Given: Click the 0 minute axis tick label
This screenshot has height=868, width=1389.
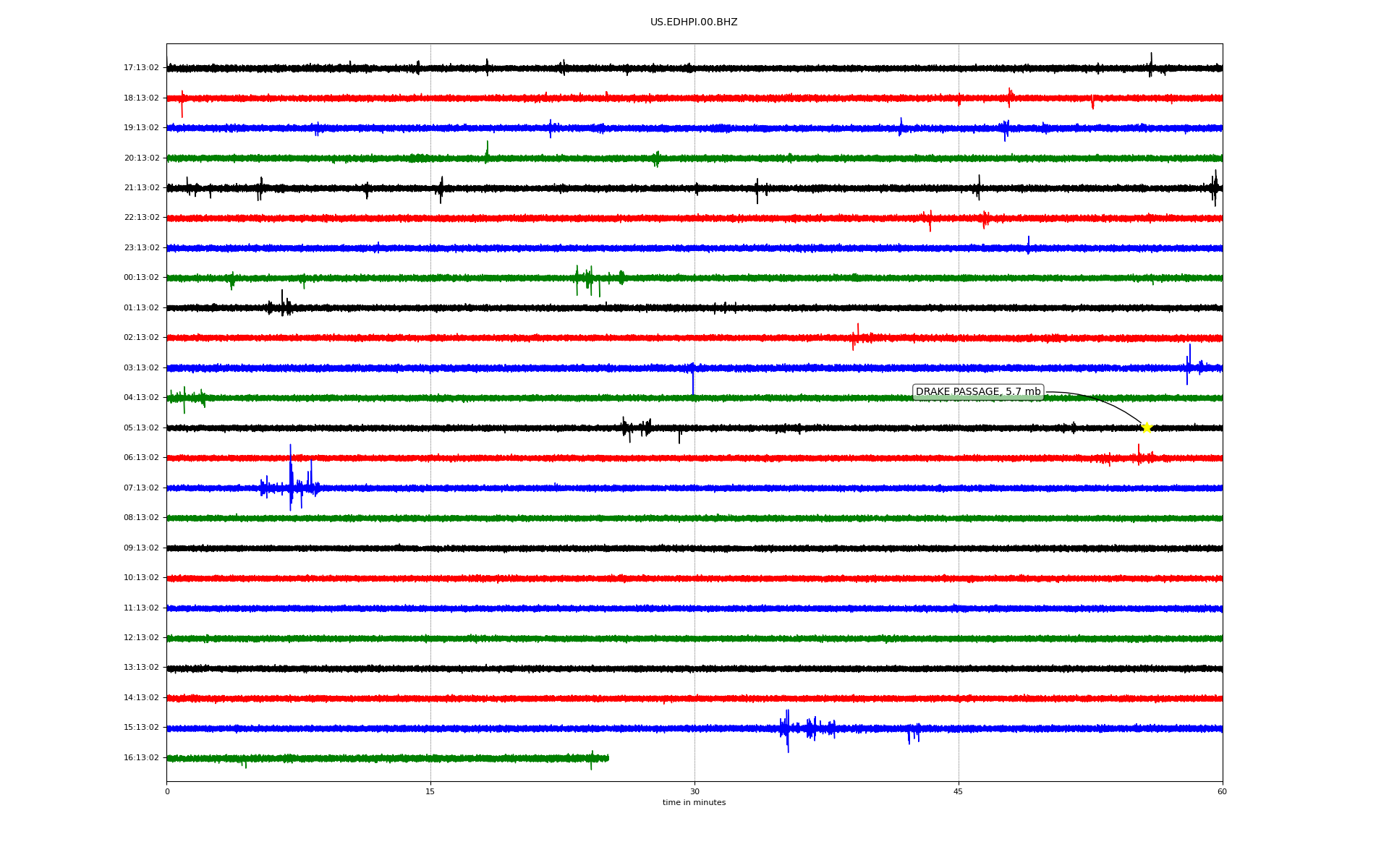Looking at the screenshot, I should 167,792.
